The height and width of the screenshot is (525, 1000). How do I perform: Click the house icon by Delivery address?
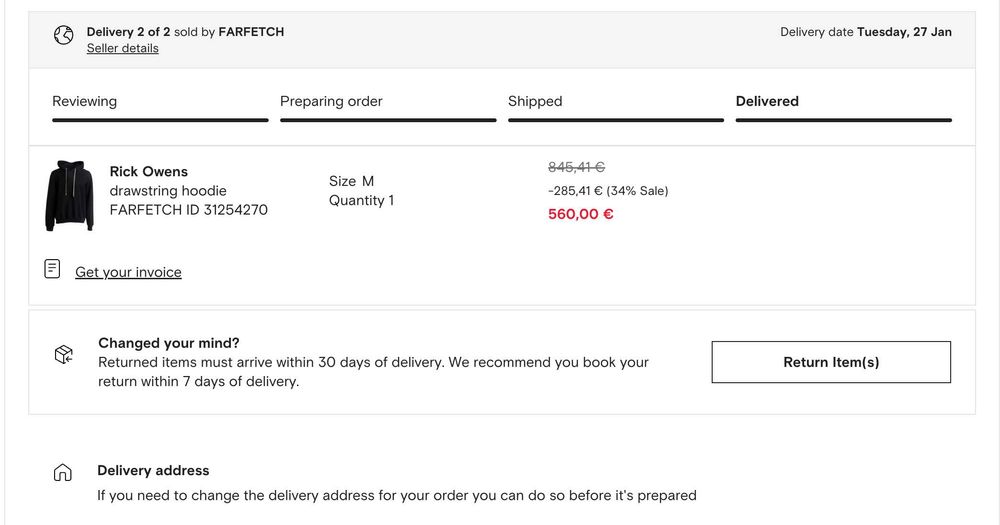pos(62,472)
